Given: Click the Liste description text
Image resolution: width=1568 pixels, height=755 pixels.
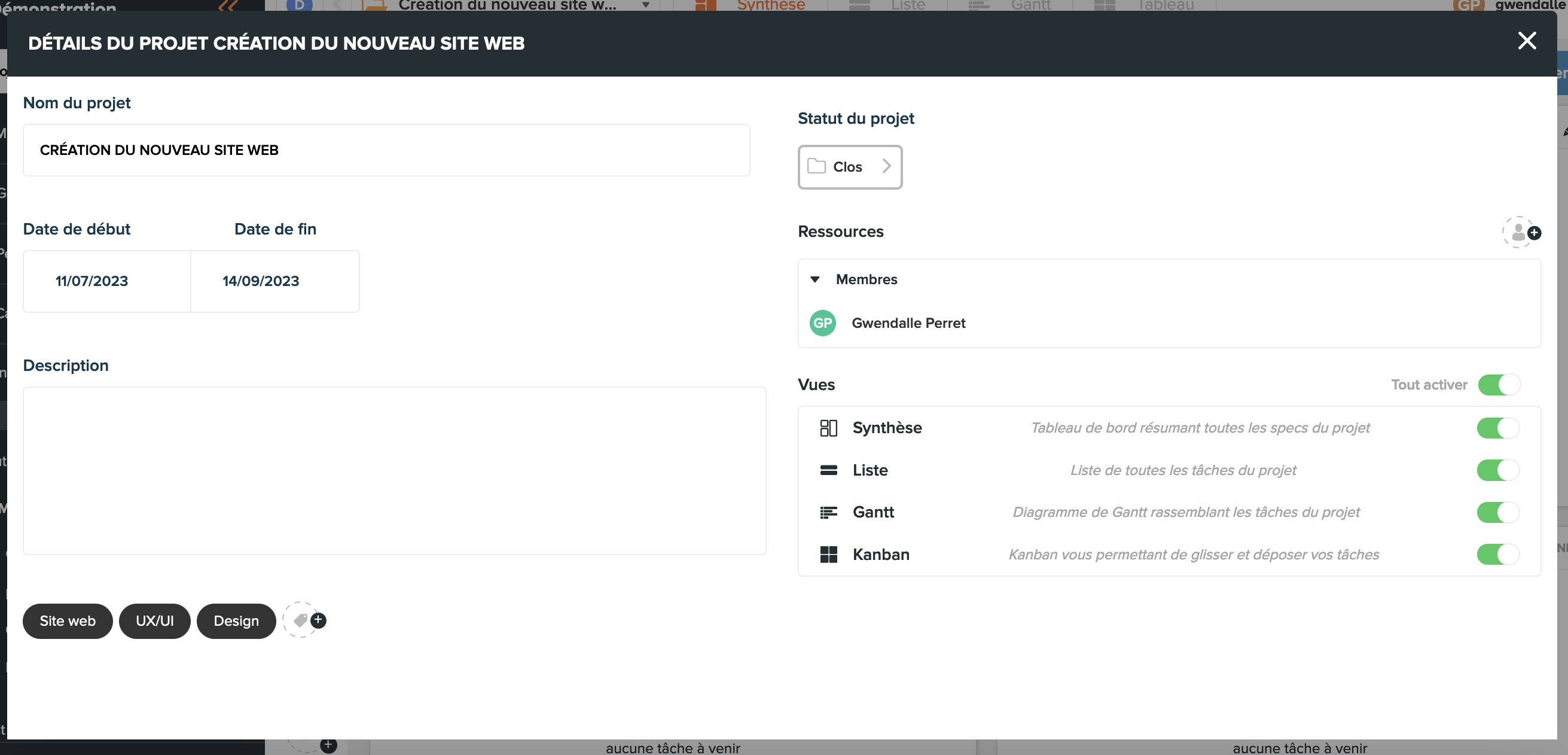Looking at the screenshot, I should pyautogui.click(x=1183, y=470).
